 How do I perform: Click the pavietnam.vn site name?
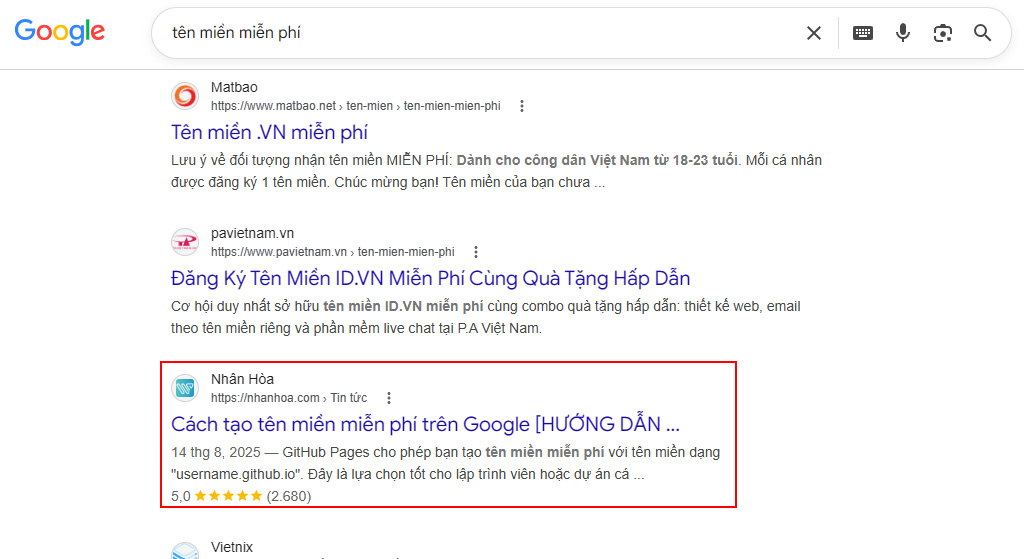click(x=252, y=233)
